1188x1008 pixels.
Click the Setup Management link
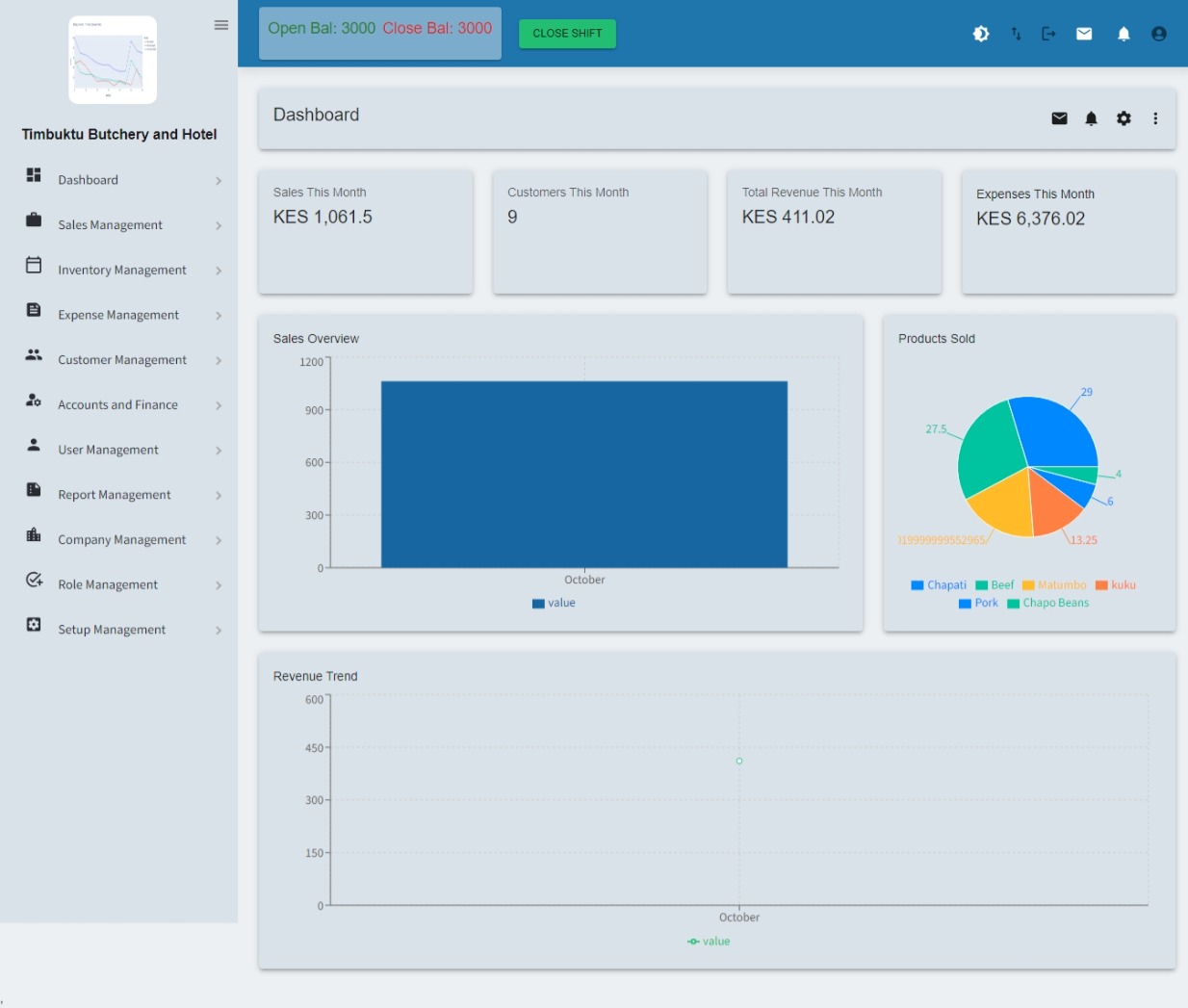pyautogui.click(x=112, y=630)
